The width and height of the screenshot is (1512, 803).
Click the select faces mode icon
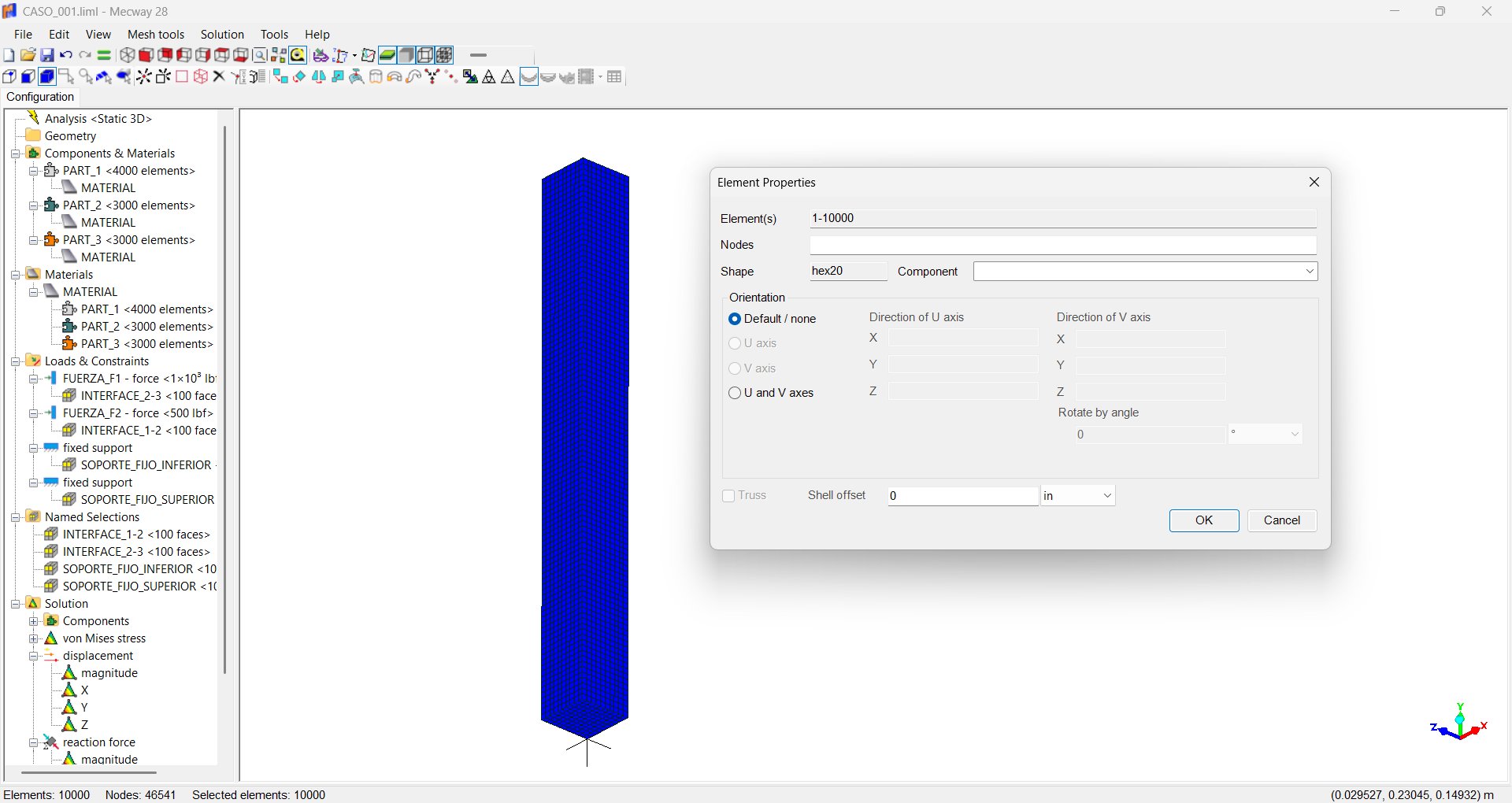point(28,76)
